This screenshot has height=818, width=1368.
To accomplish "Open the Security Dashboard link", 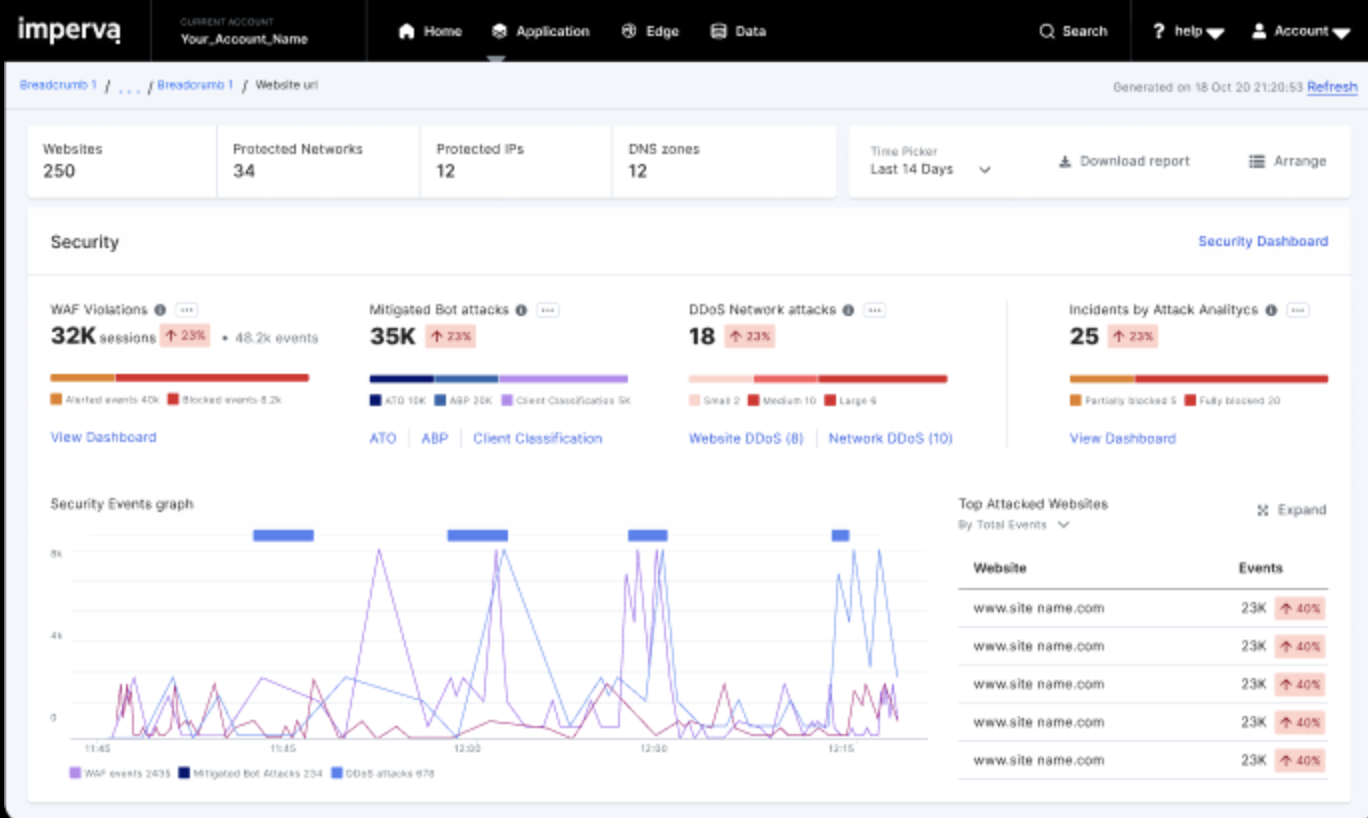I will click(x=1263, y=241).
